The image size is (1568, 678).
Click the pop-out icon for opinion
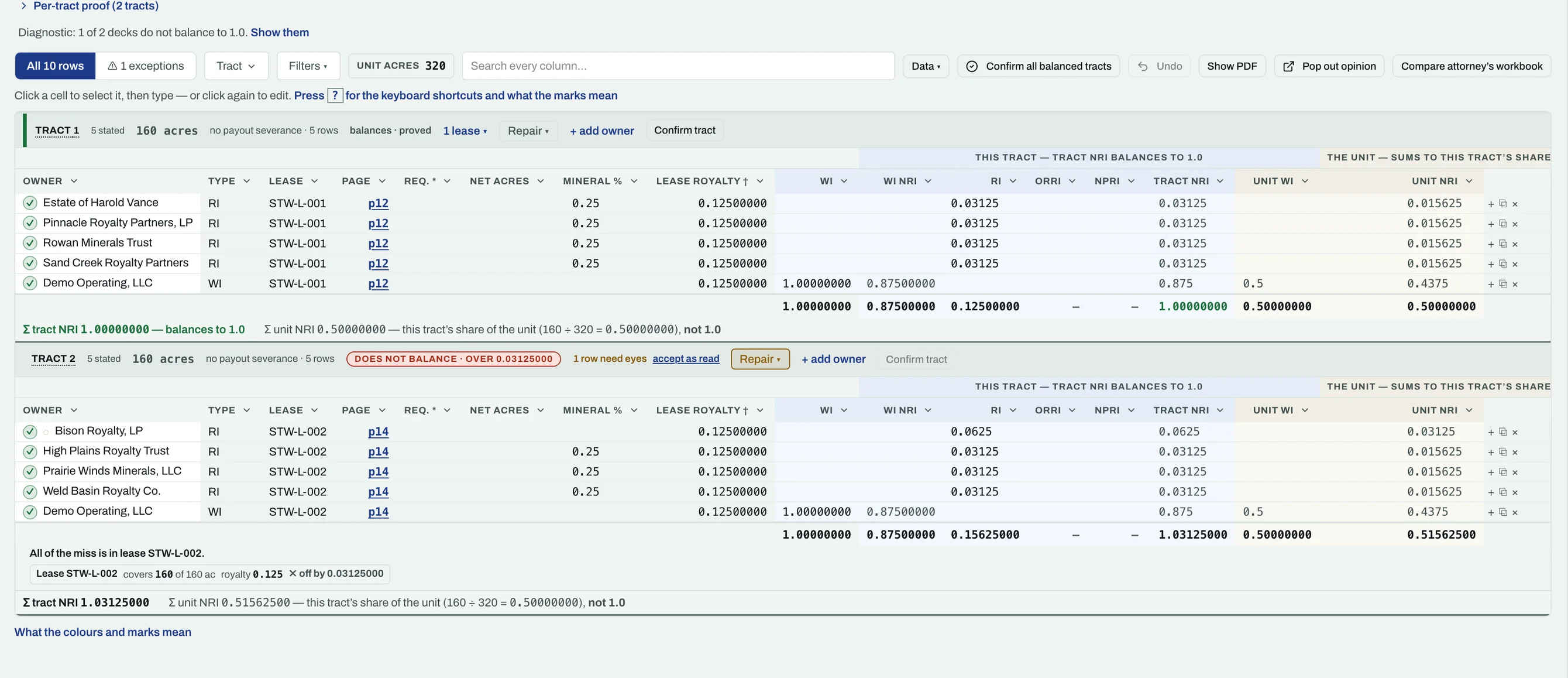[1288, 66]
